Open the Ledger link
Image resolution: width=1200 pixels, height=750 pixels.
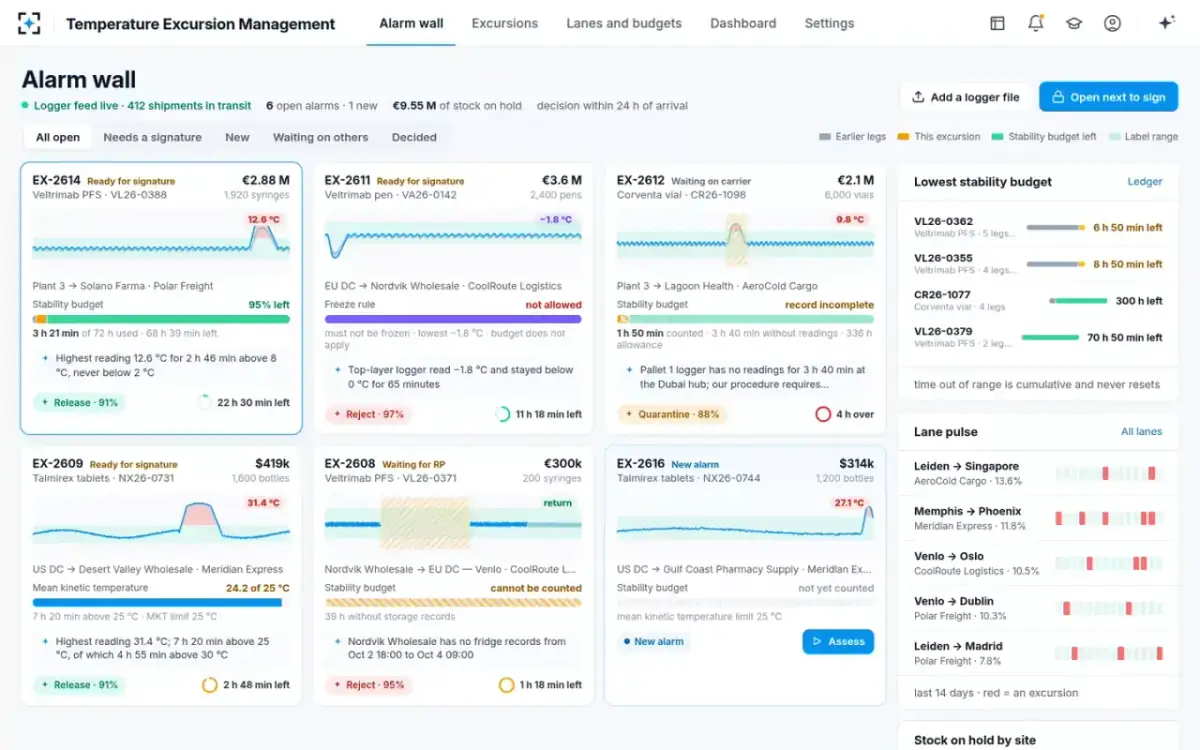point(1145,182)
